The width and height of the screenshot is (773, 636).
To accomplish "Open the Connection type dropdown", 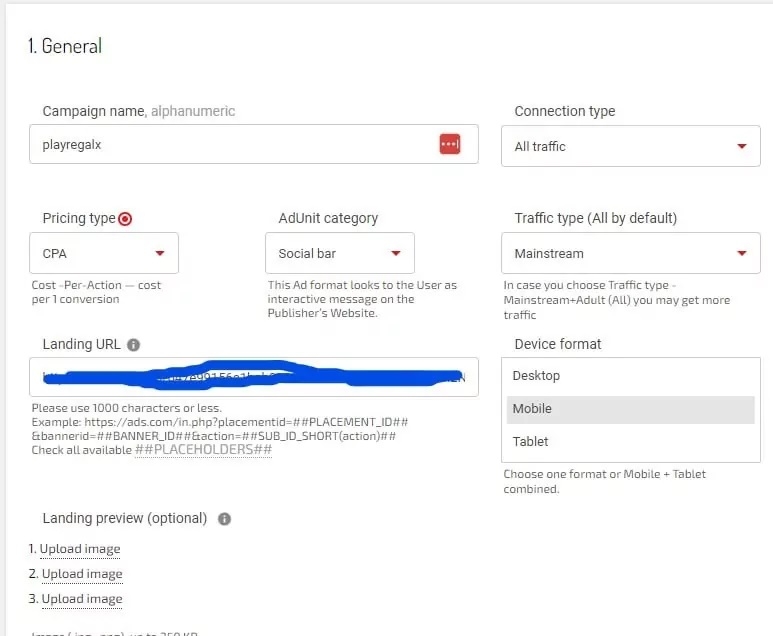I will 630,146.
